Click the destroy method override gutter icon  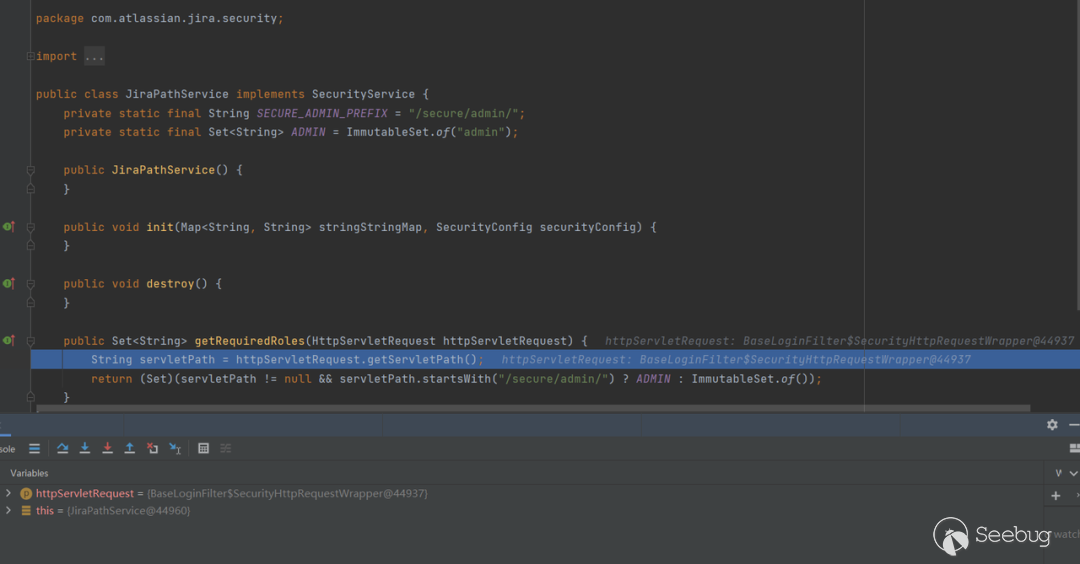coord(8,283)
